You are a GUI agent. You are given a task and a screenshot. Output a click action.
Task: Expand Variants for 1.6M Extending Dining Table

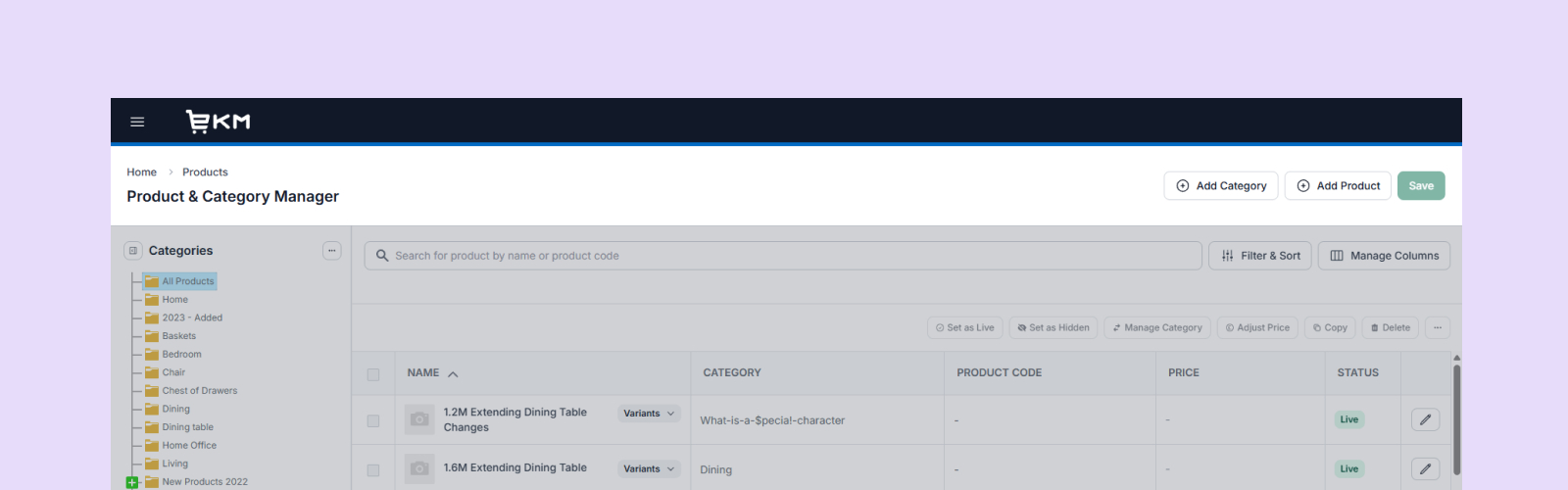[649, 469]
